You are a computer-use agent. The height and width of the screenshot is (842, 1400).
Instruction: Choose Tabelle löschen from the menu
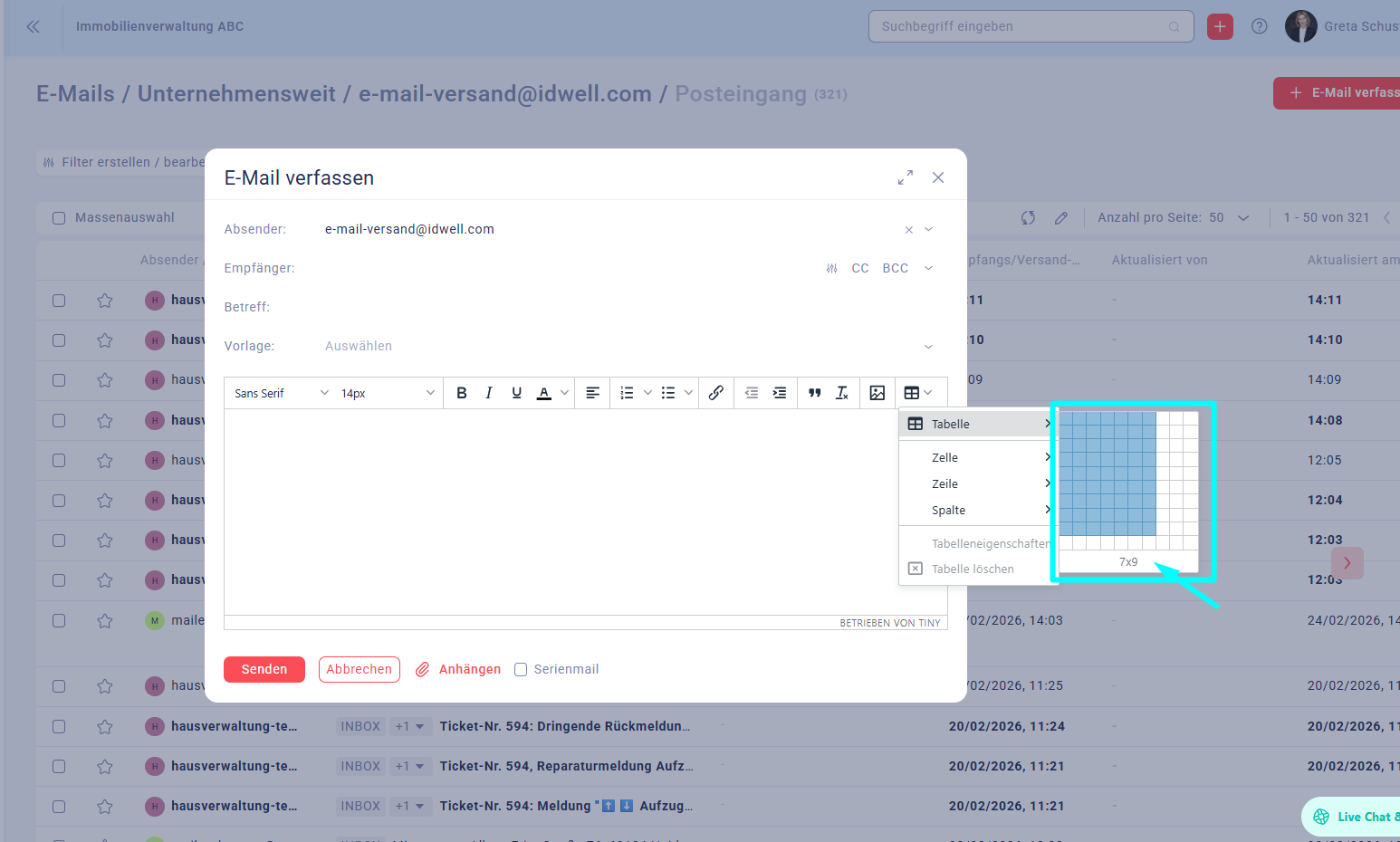(978, 569)
